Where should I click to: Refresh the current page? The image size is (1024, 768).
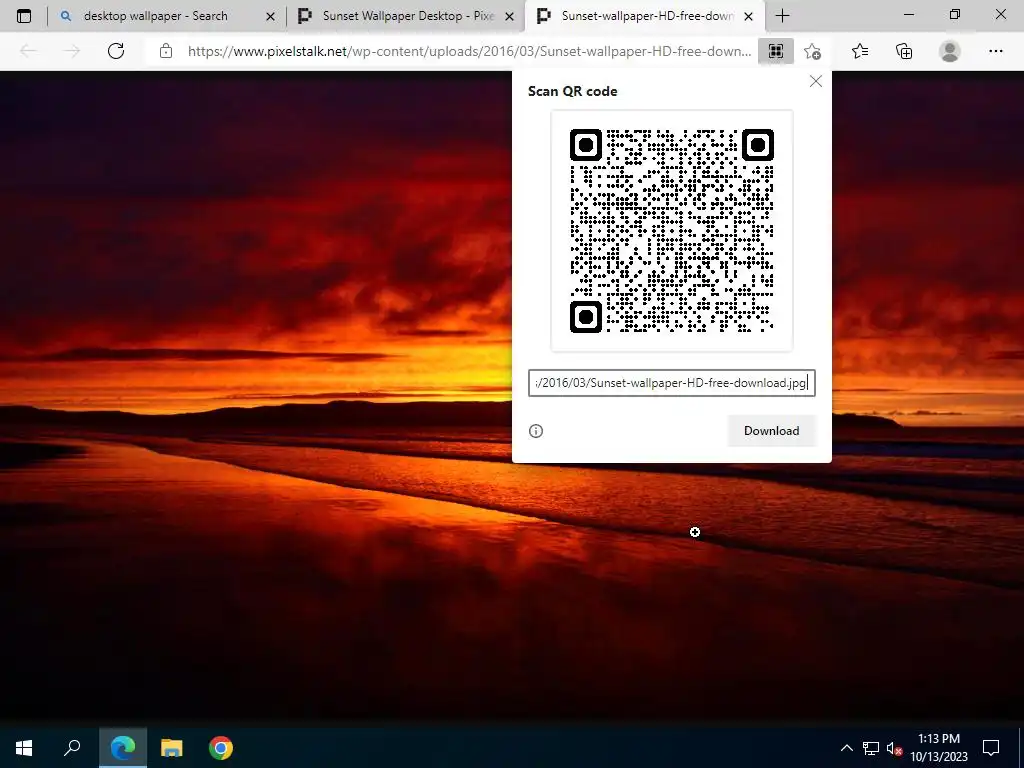point(116,51)
